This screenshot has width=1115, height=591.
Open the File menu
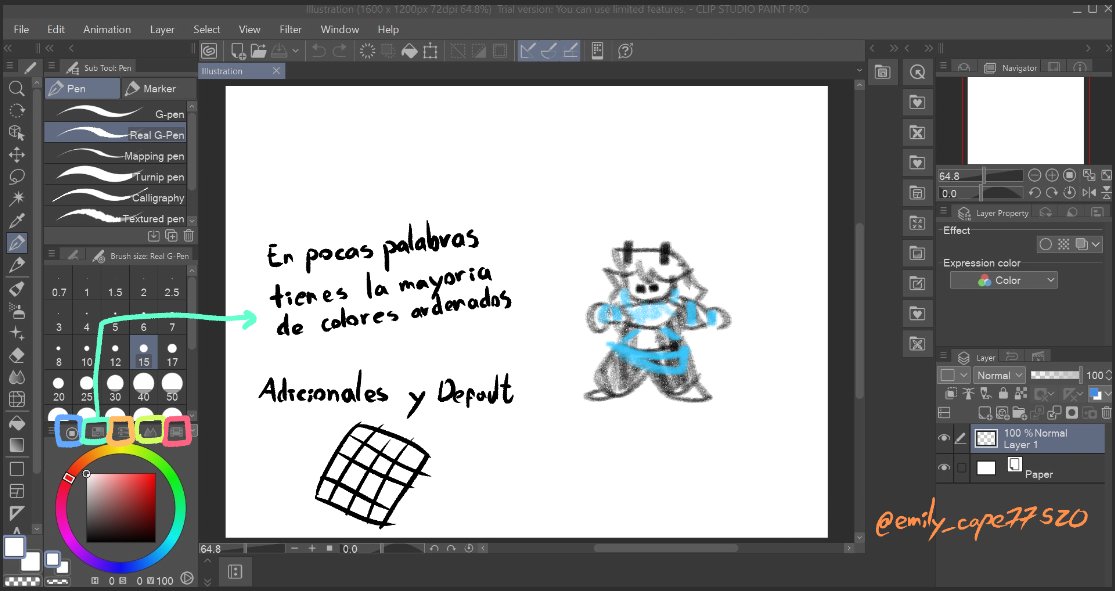pyautogui.click(x=21, y=29)
